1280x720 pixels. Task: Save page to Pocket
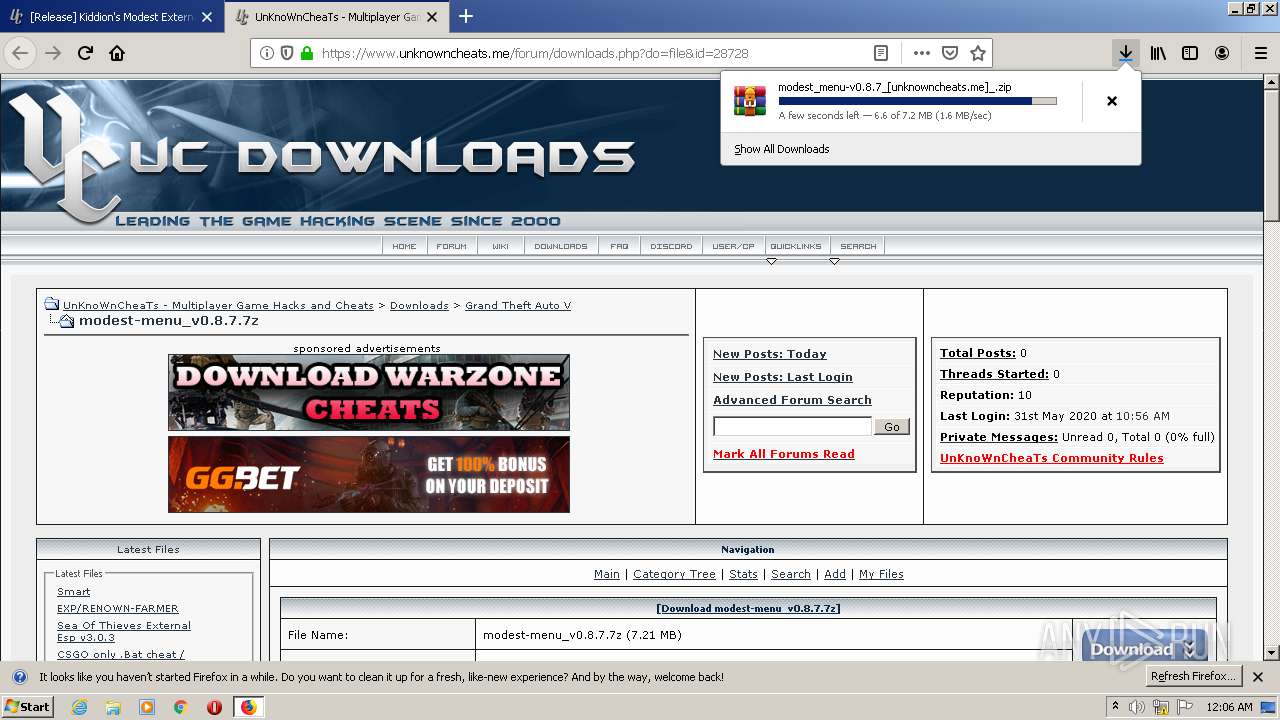950,53
